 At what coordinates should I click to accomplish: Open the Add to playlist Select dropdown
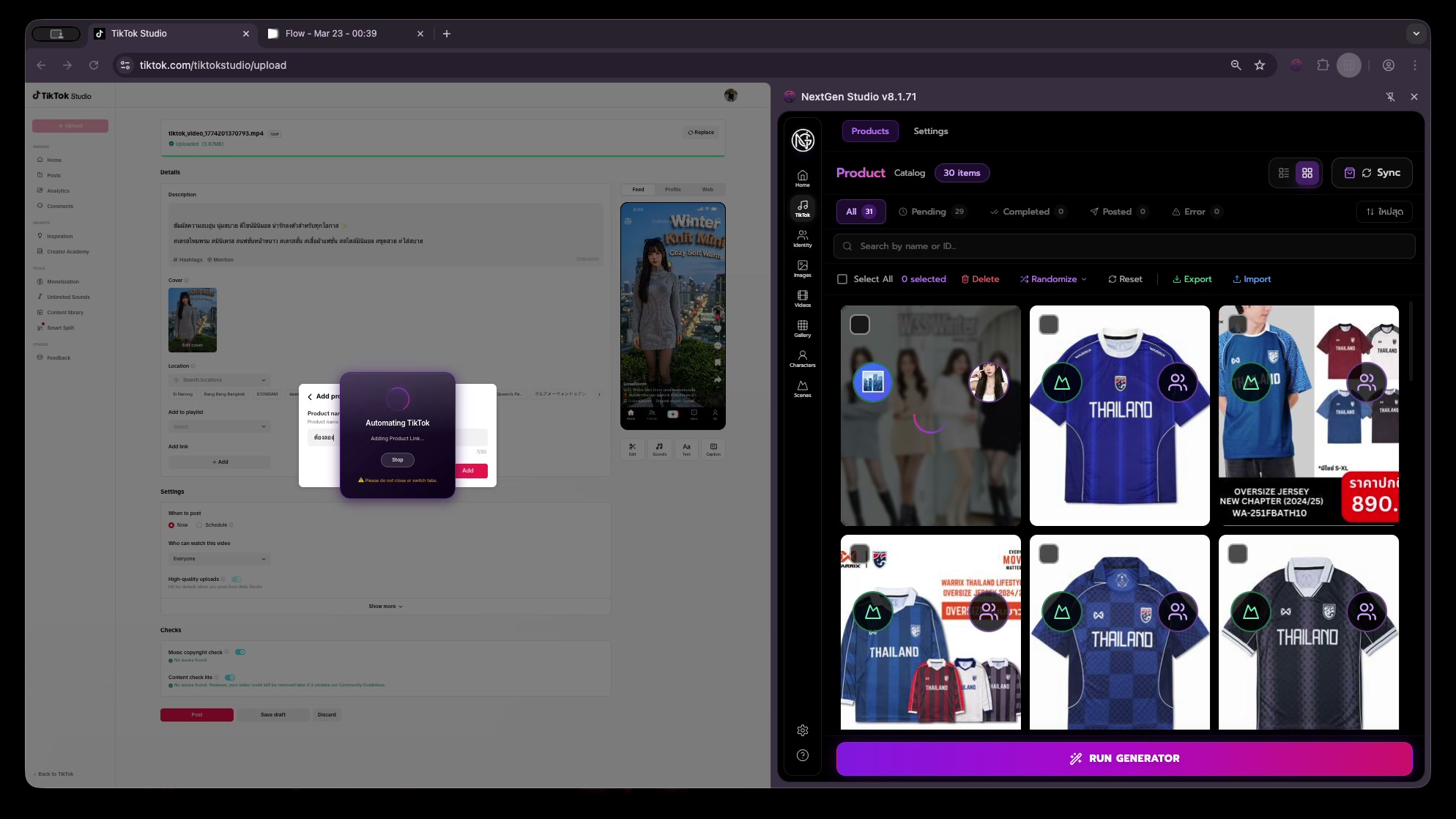220,426
